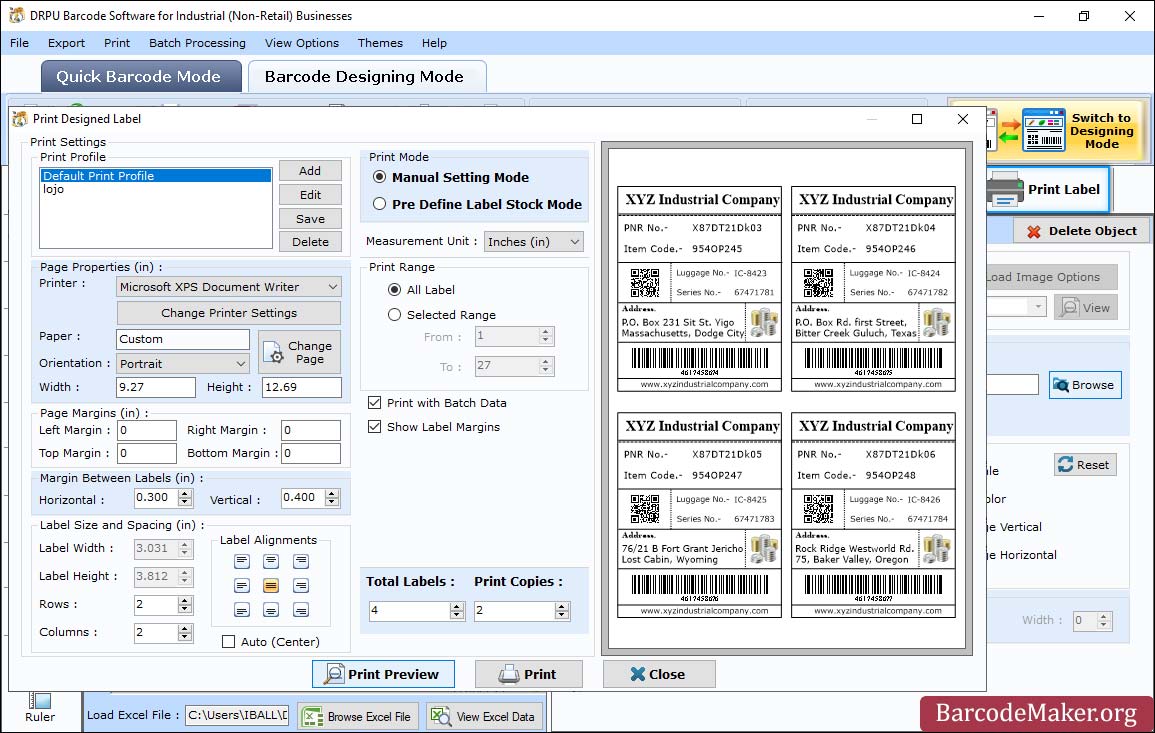Screen dimensions: 1155x733
Task: Click the Print Label printer icon
Action: [1005, 189]
